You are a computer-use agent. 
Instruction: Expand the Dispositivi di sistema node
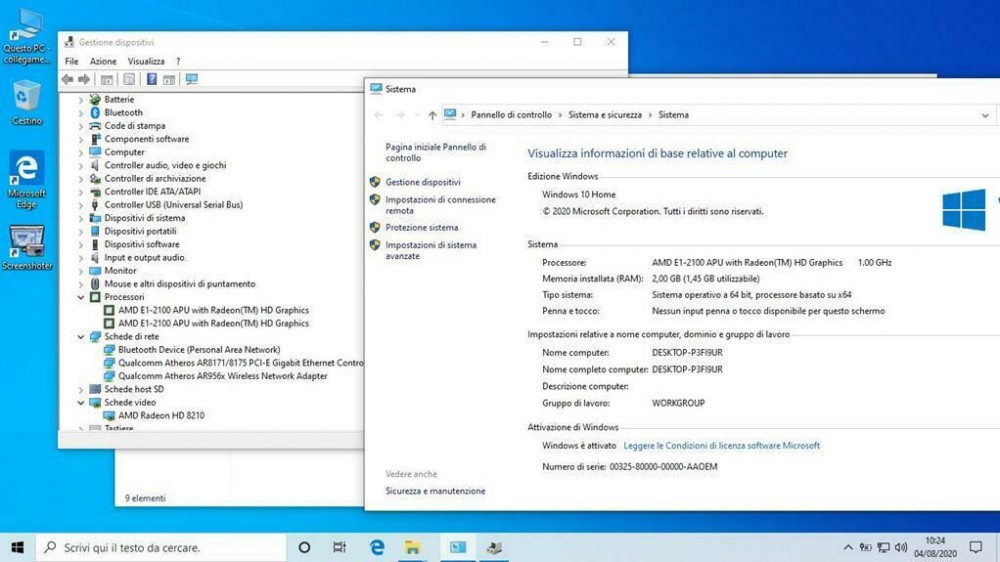80,218
